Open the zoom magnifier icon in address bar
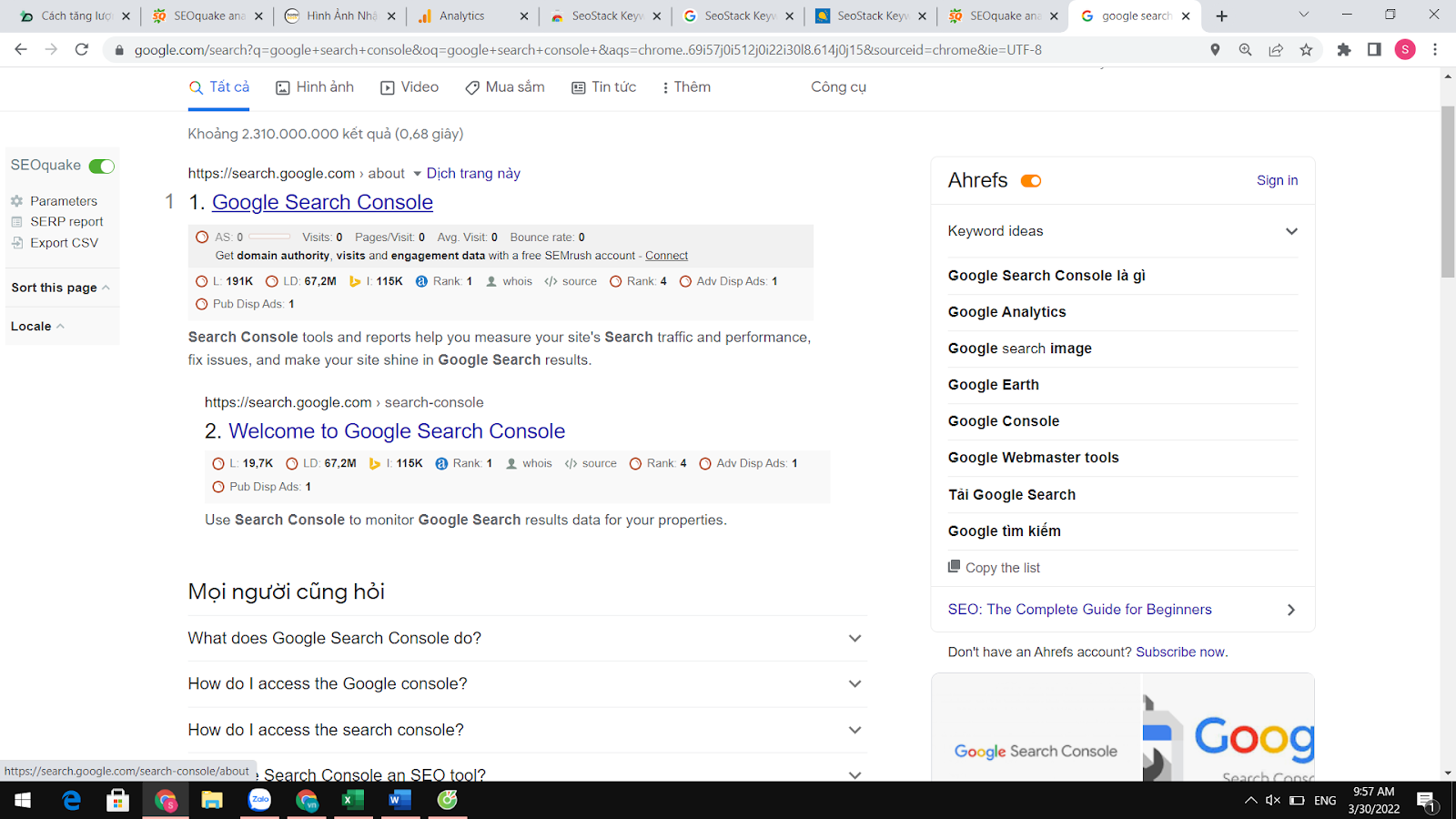Screen dimensions: 1456x819 pyautogui.click(x=1246, y=50)
